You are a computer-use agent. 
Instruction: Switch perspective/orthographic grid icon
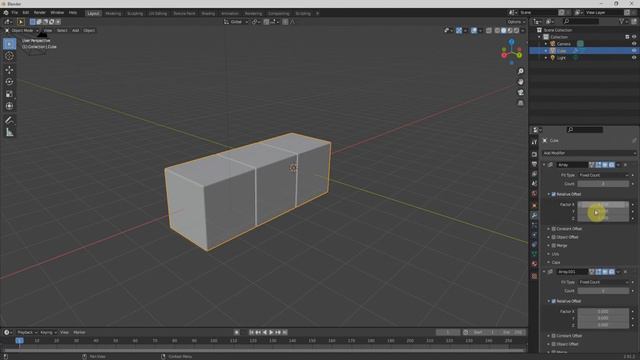pos(520,103)
